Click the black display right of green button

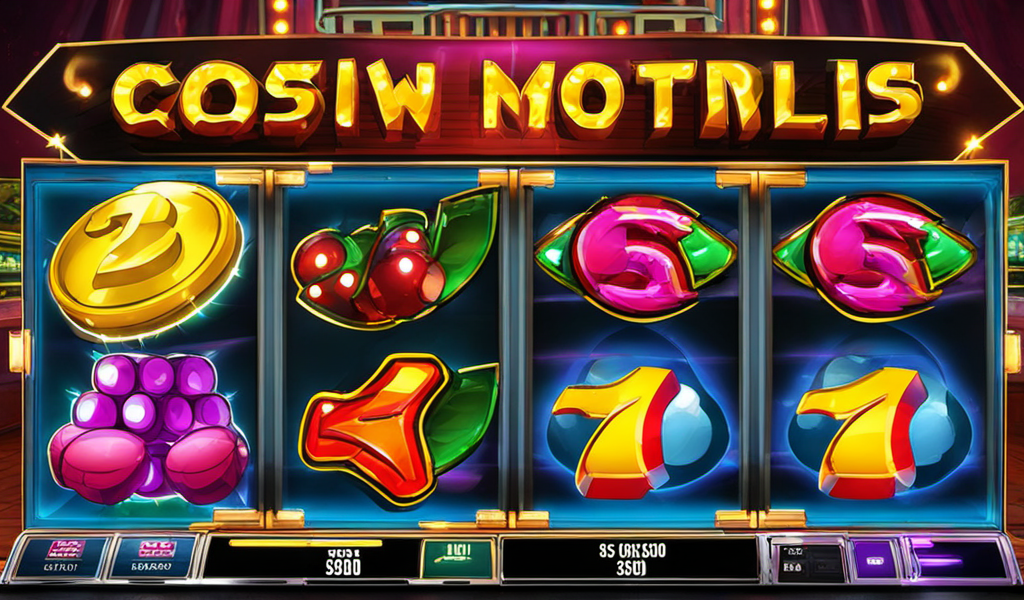point(631,560)
